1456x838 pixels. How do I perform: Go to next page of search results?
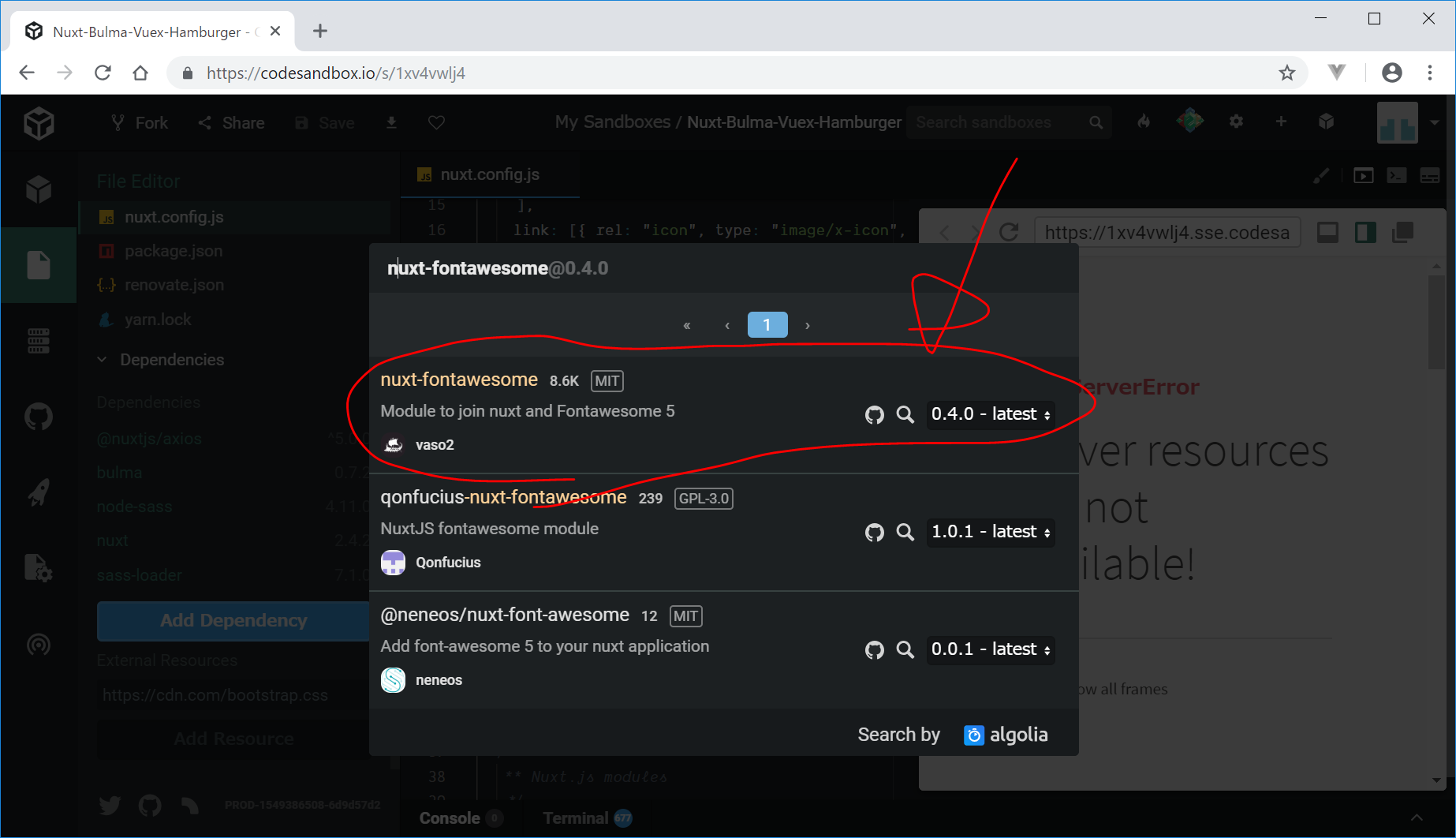click(807, 325)
